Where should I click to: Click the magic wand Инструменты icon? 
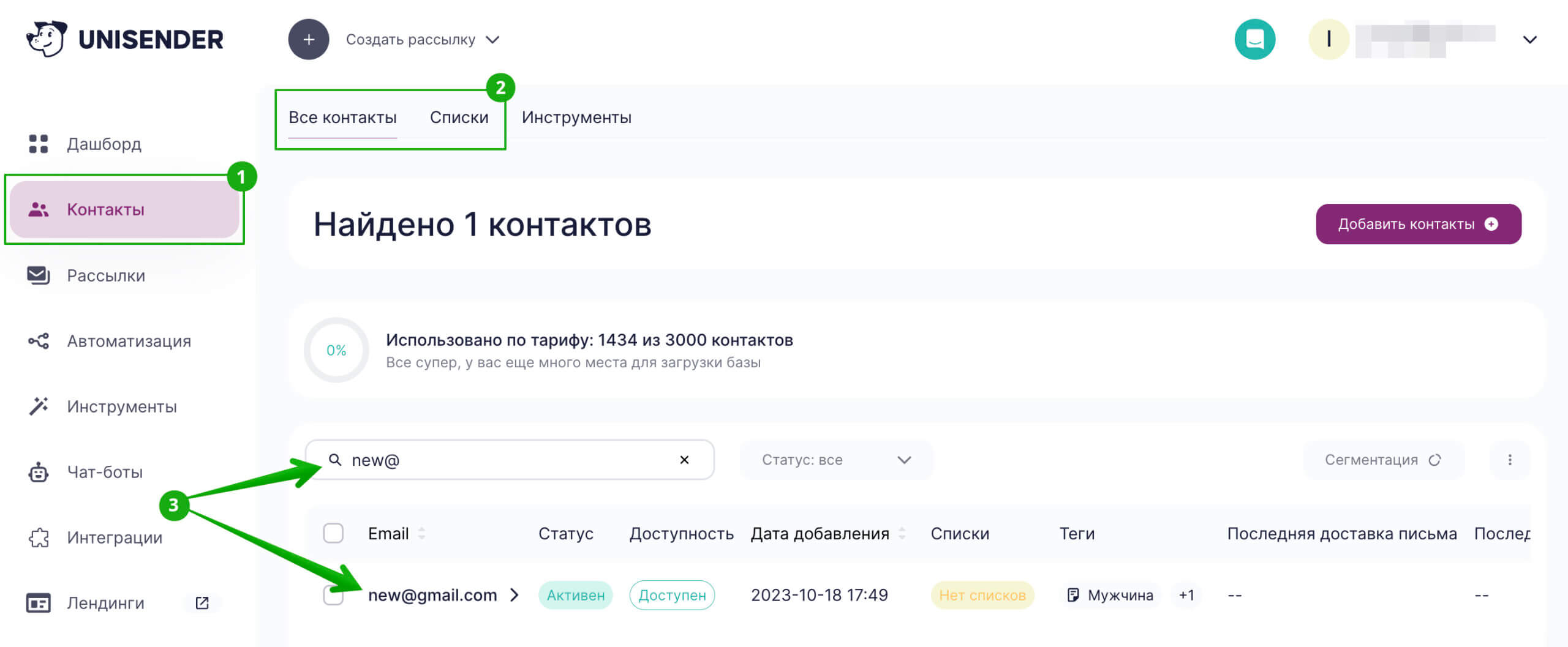tap(38, 406)
